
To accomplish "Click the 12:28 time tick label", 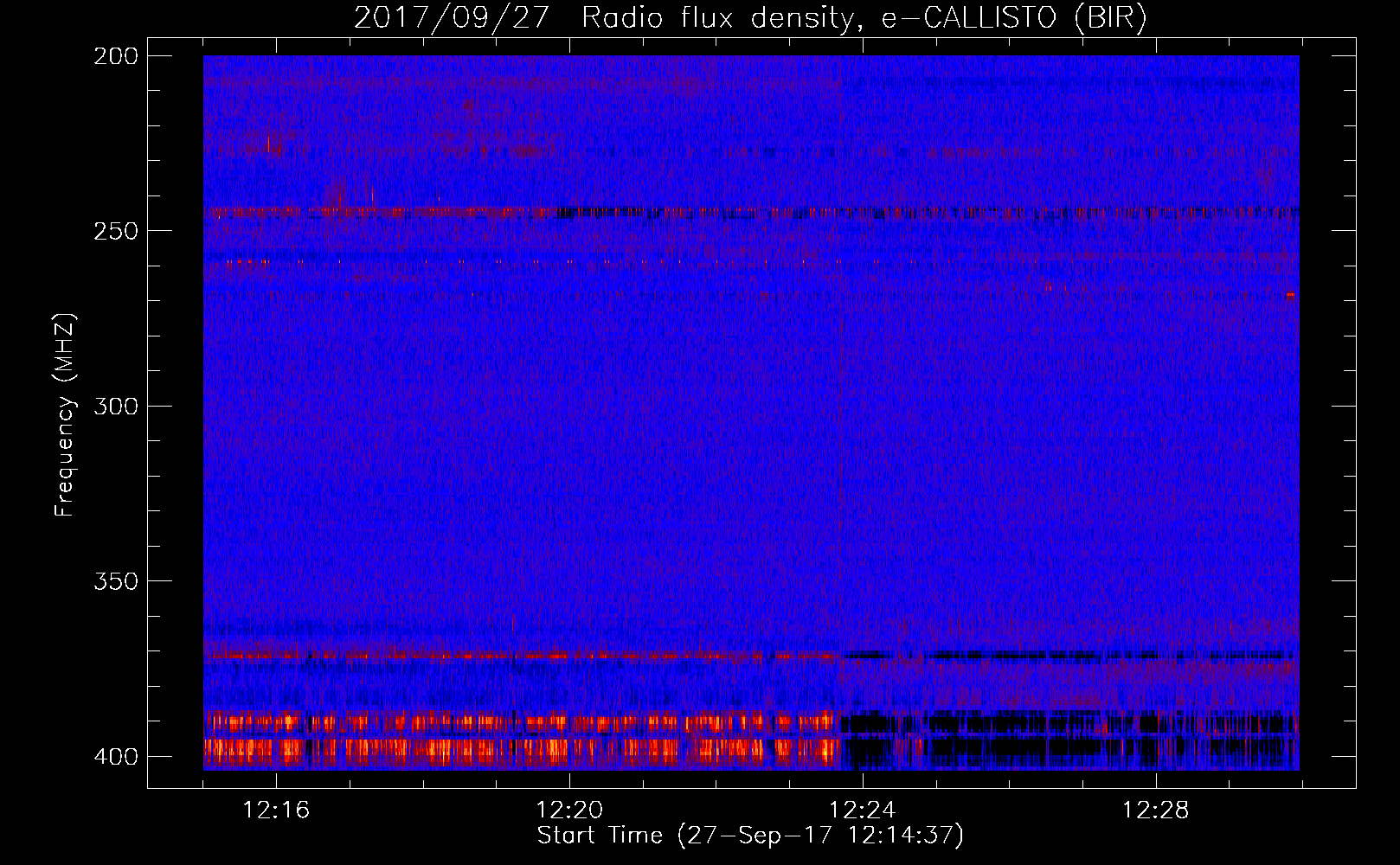I will click(x=1156, y=810).
